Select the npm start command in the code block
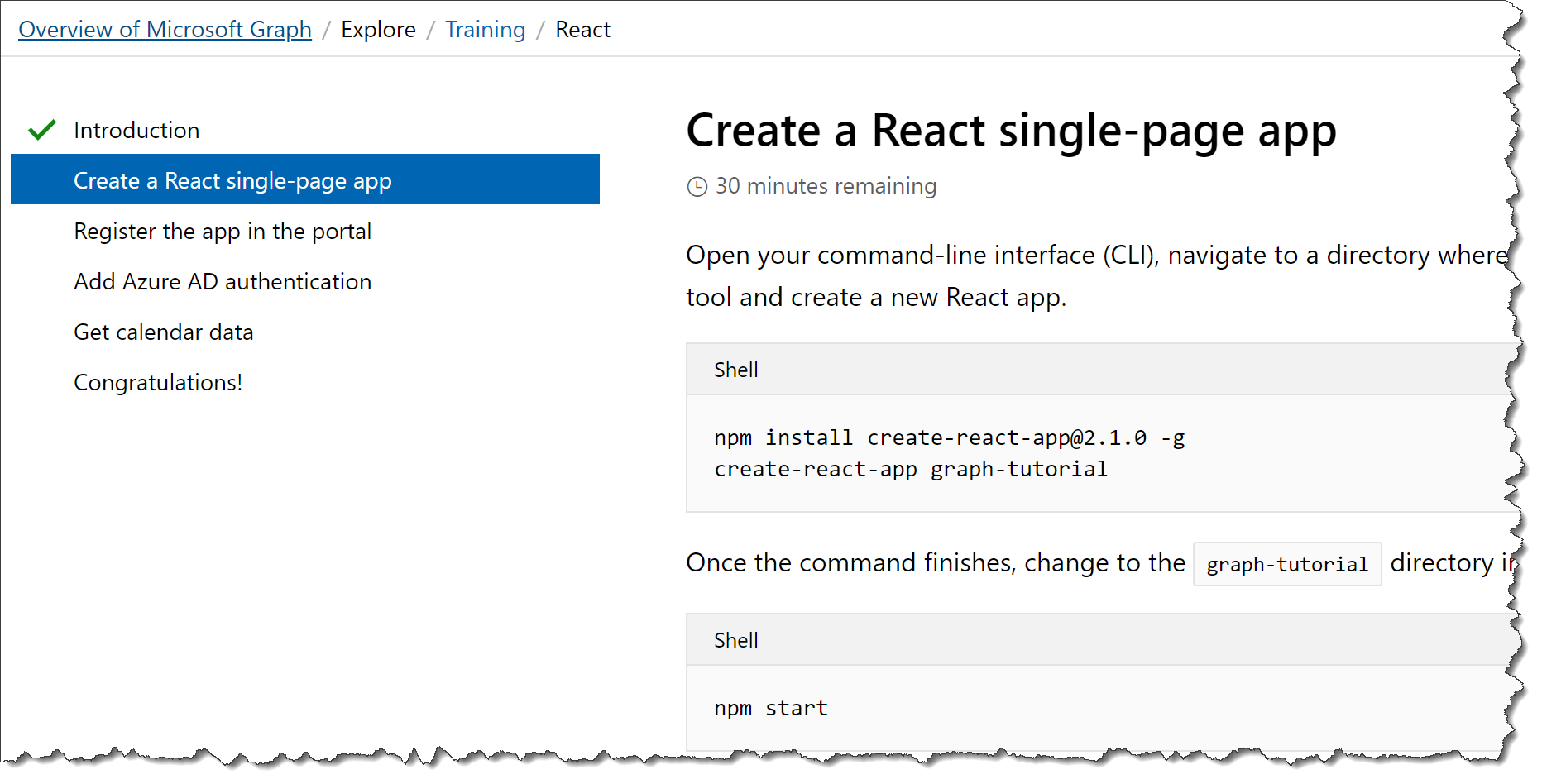The width and height of the screenshot is (1542, 784). (770, 708)
